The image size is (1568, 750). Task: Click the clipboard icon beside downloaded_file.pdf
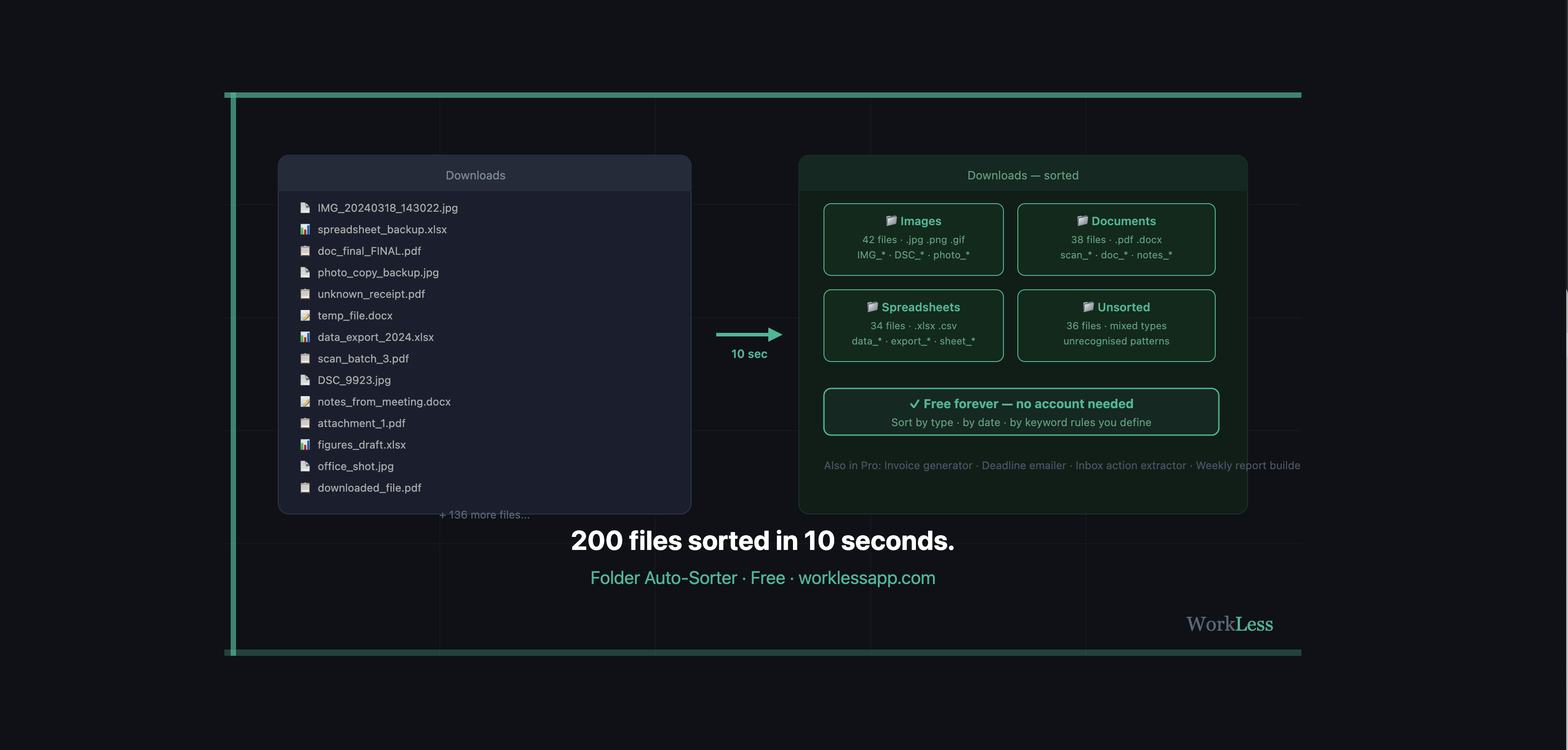coord(305,488)
